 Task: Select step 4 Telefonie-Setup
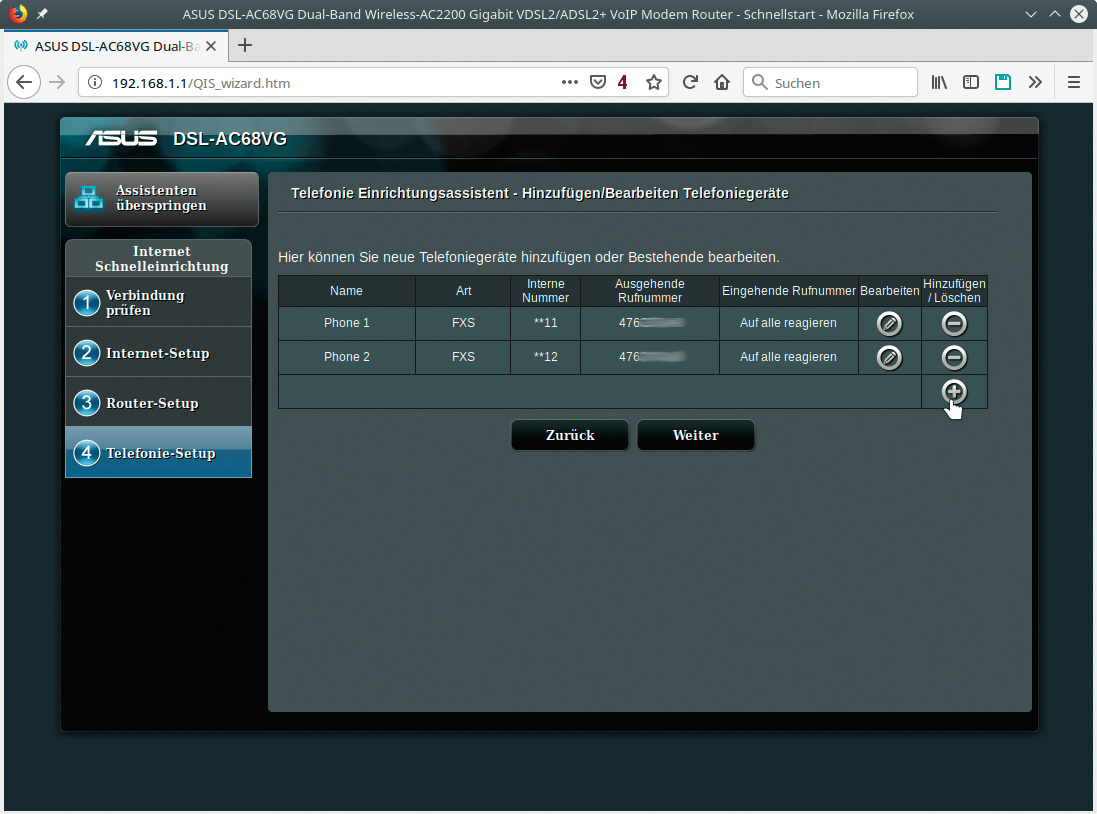coord(158,453)
